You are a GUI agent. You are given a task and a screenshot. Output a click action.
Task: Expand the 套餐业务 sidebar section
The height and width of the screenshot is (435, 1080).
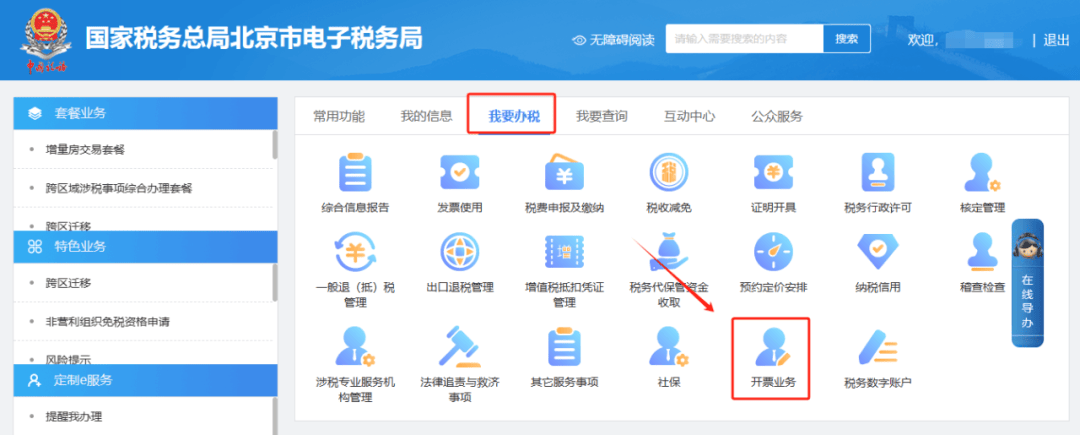(145, 113)
